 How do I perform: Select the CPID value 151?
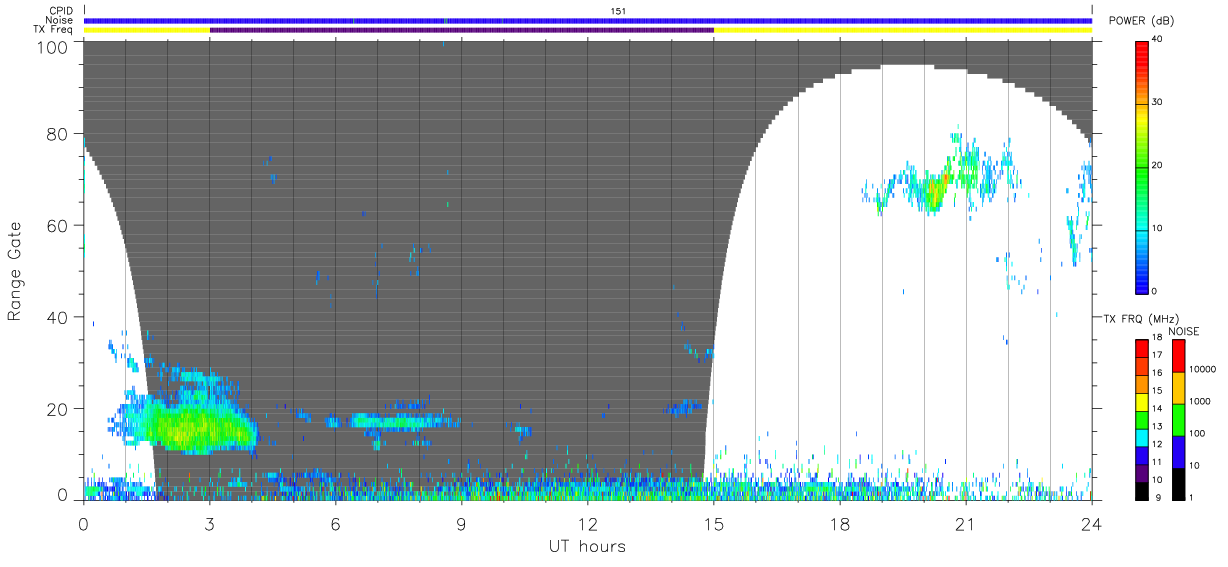pos(618,11)
